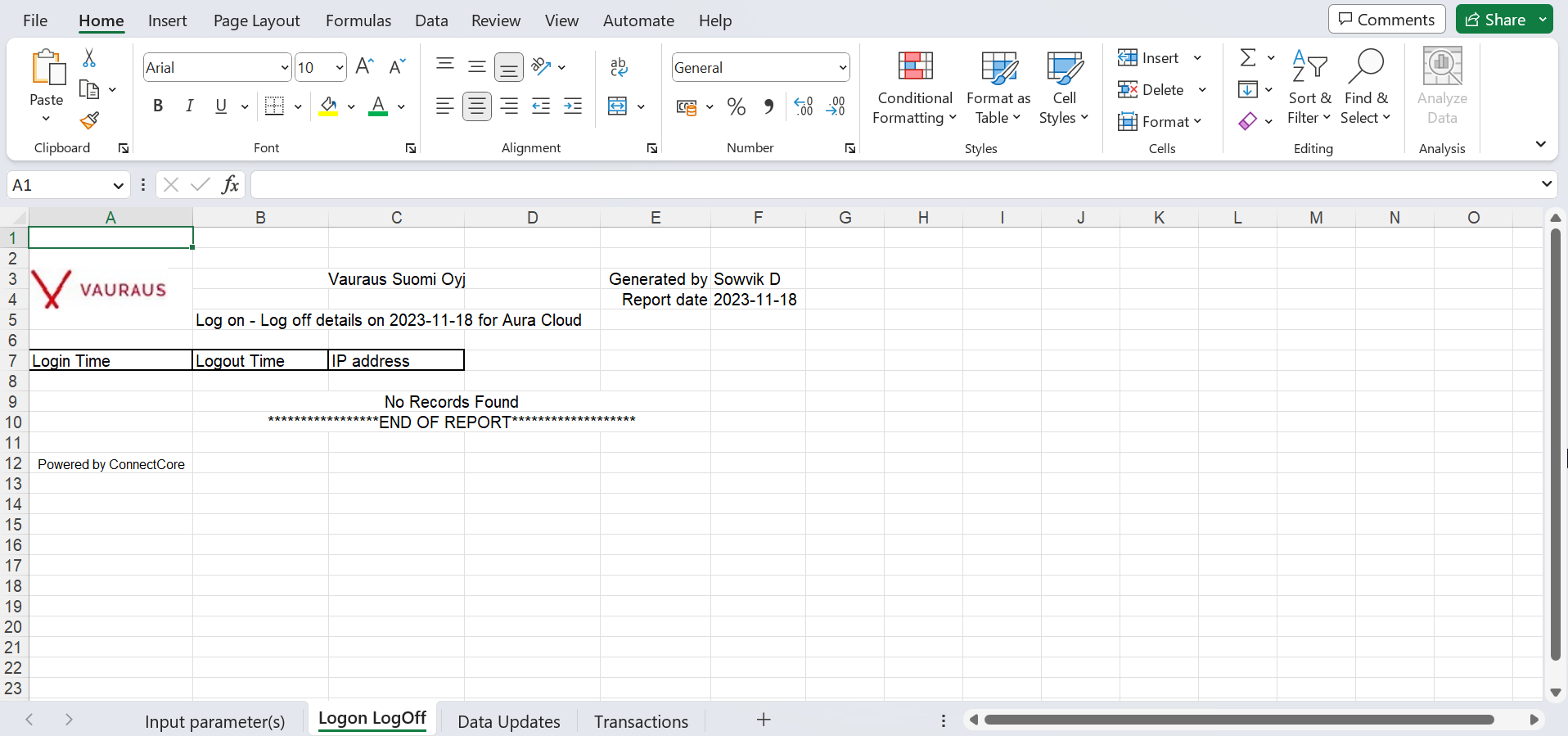Image resolution: width=1568 pixels, height=736 pixels.
Task: Apply the yellow Fill Color swatch
Action: click(329, 106)
